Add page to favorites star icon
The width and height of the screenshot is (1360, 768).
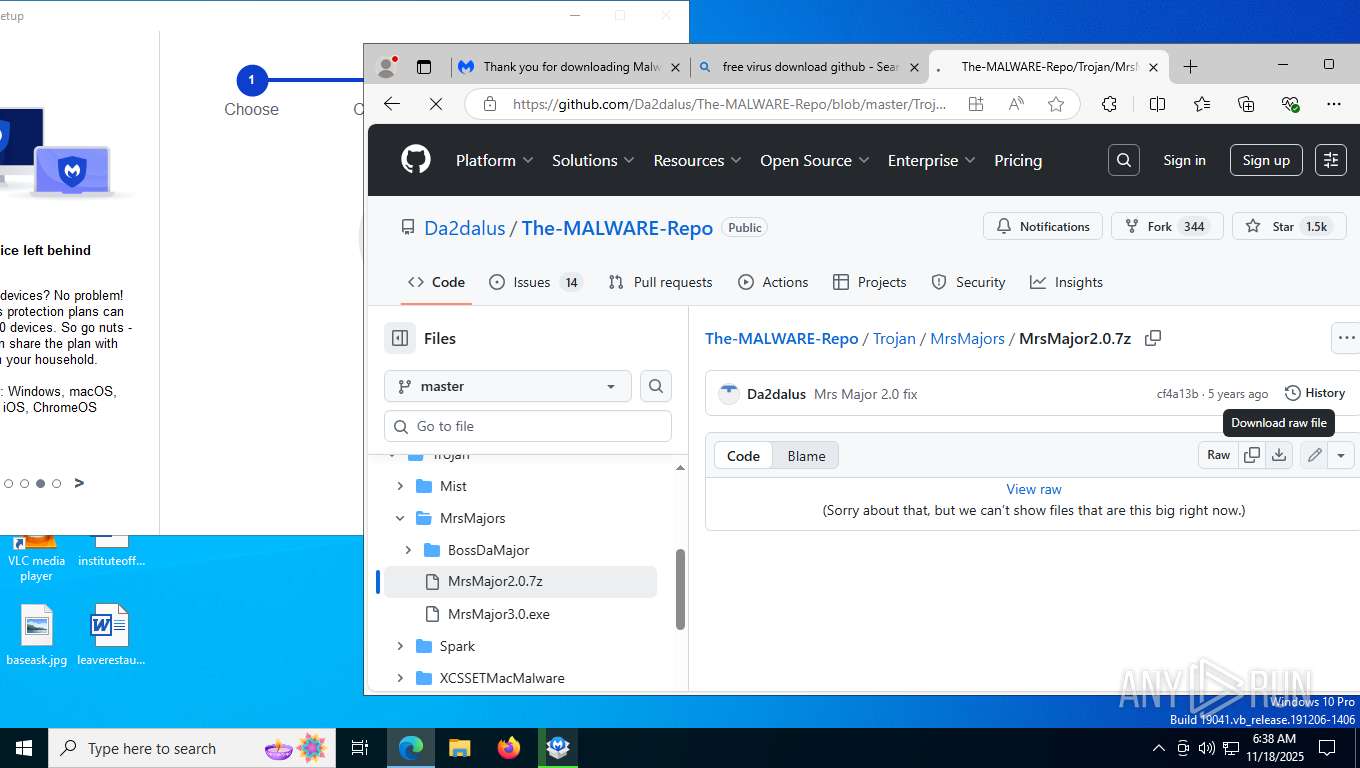click(1056, 104)
